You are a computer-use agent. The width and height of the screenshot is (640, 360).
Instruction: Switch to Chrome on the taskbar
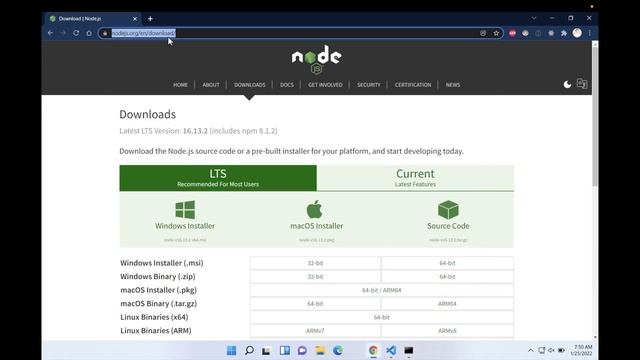[373, 350]
